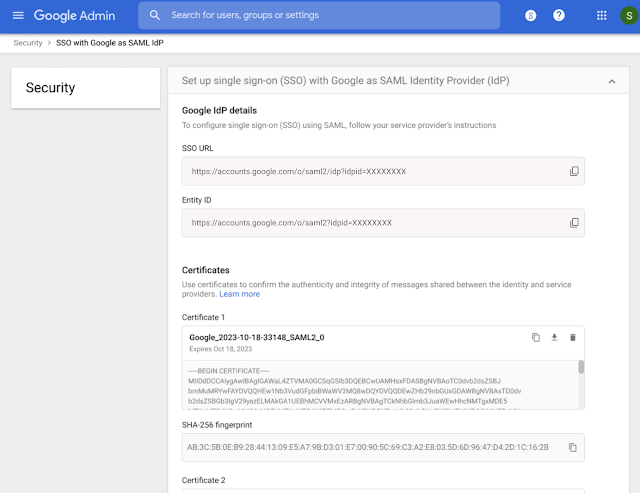Click the Google IdP details heading
The height and width of the screenshot is (493, 640).
pyautogui.click(x=219, y=111)
